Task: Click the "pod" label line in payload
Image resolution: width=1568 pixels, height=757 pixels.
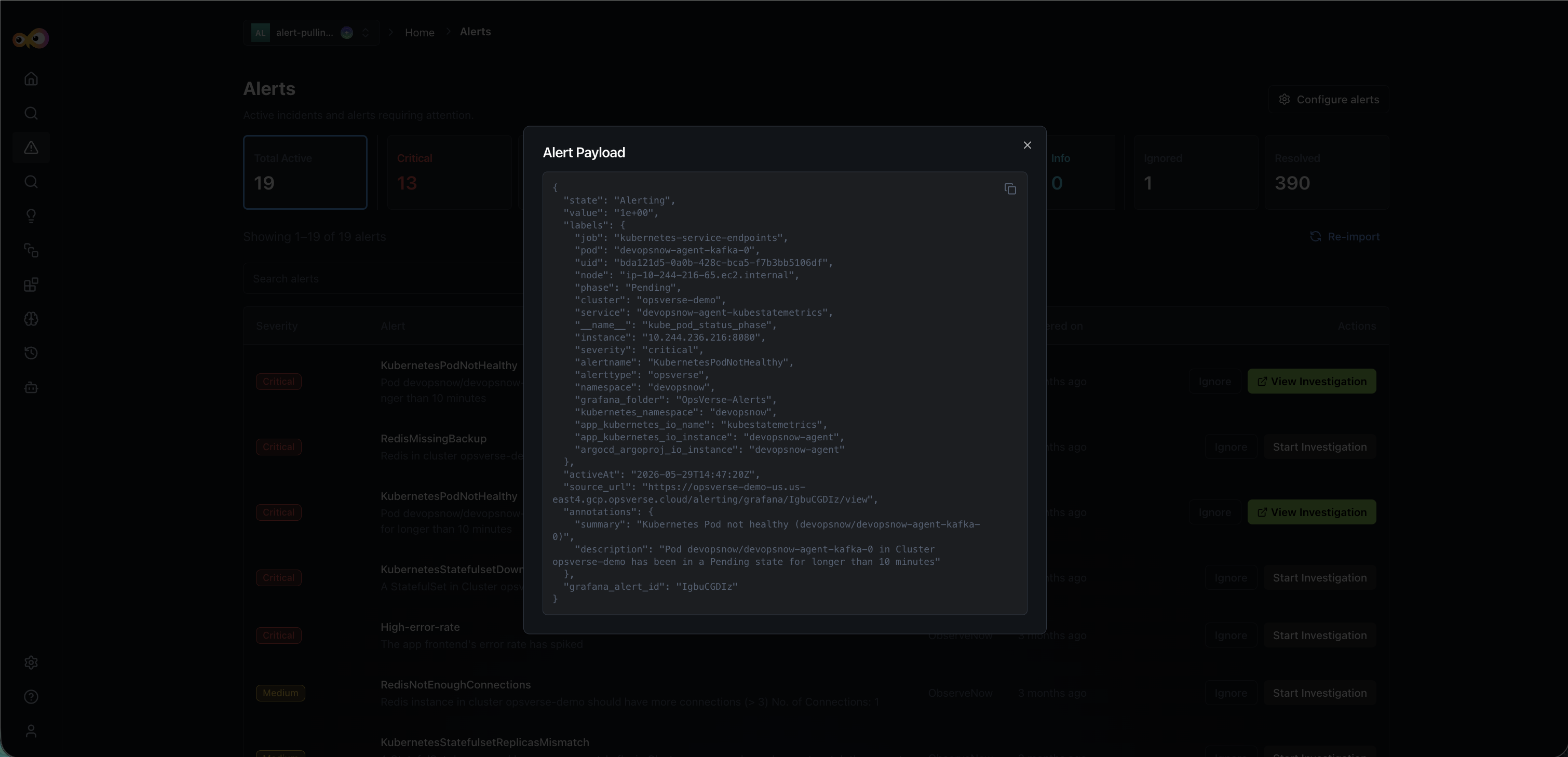Action: pos(667,250)
